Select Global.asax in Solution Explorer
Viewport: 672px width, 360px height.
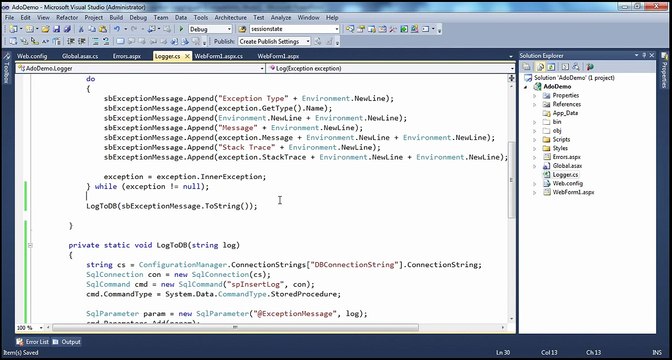click(x=567, y=166)
